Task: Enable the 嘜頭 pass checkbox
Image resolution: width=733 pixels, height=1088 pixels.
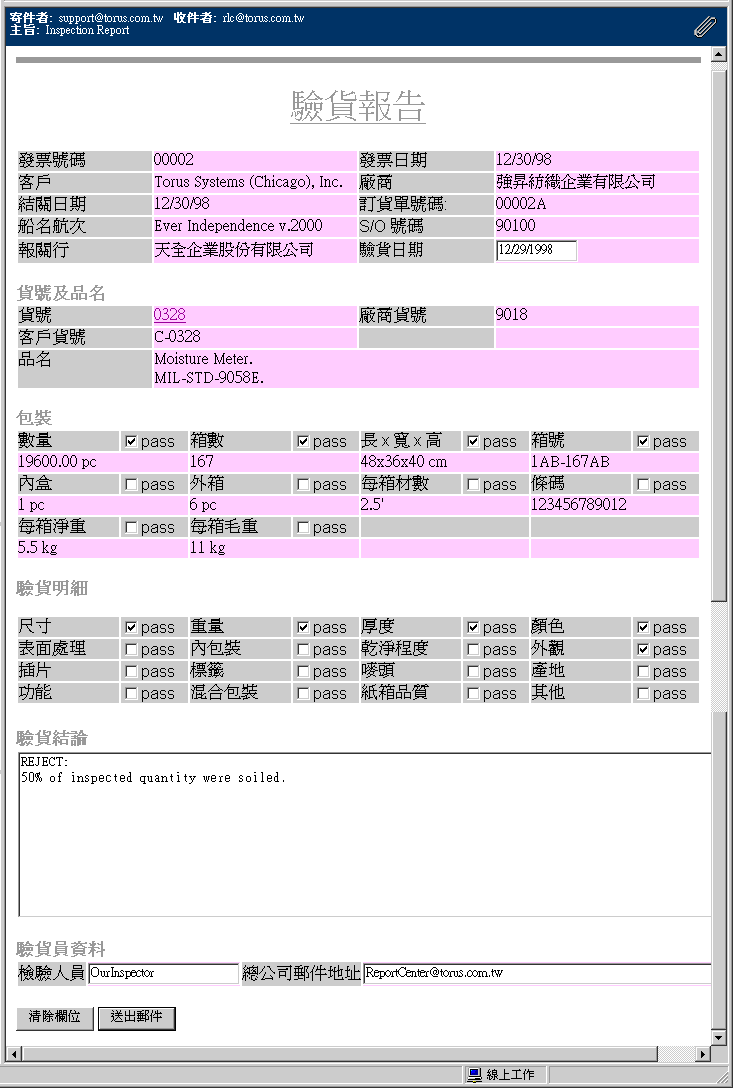Action: (x=473, y=672)
